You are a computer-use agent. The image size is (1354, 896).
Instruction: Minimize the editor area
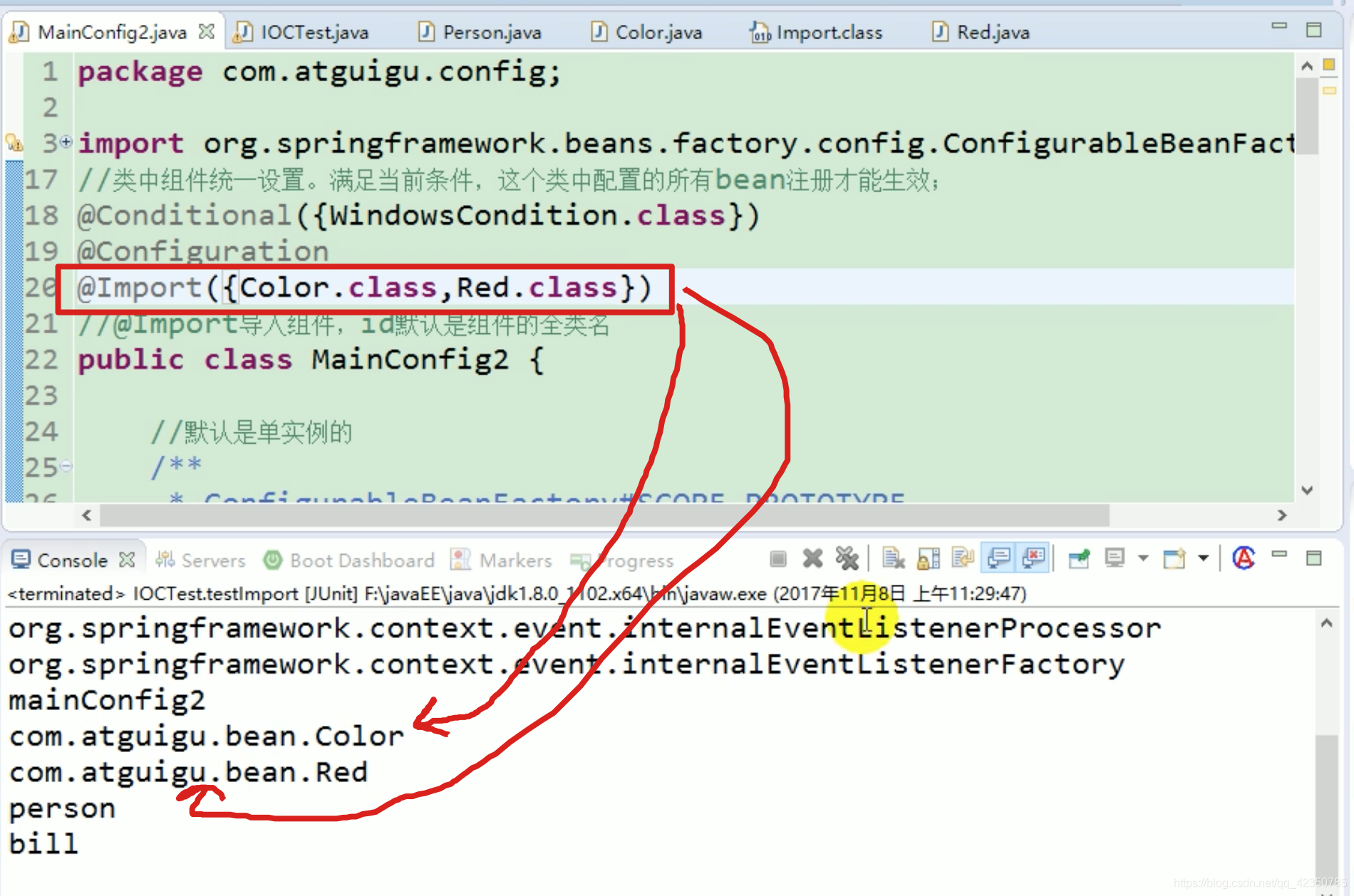pos(1280,26)
